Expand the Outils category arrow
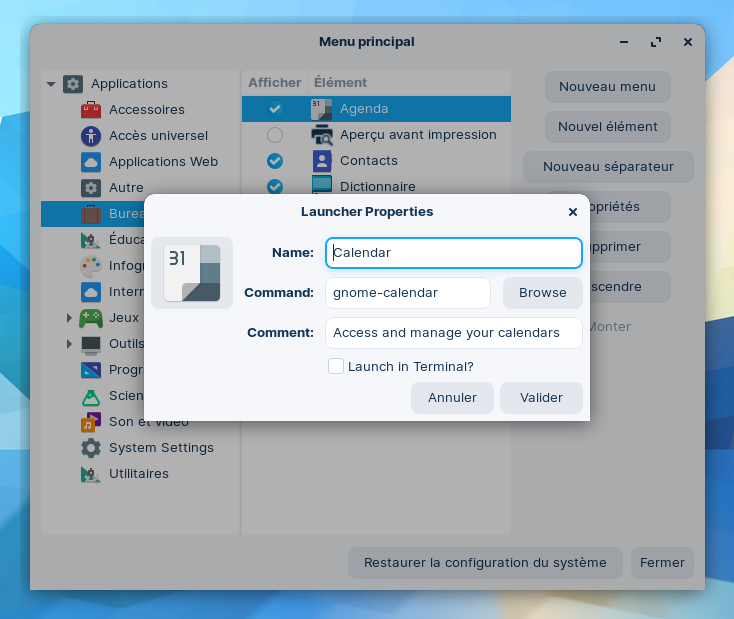Screen dimensions: 734x619 coord(69,344)
